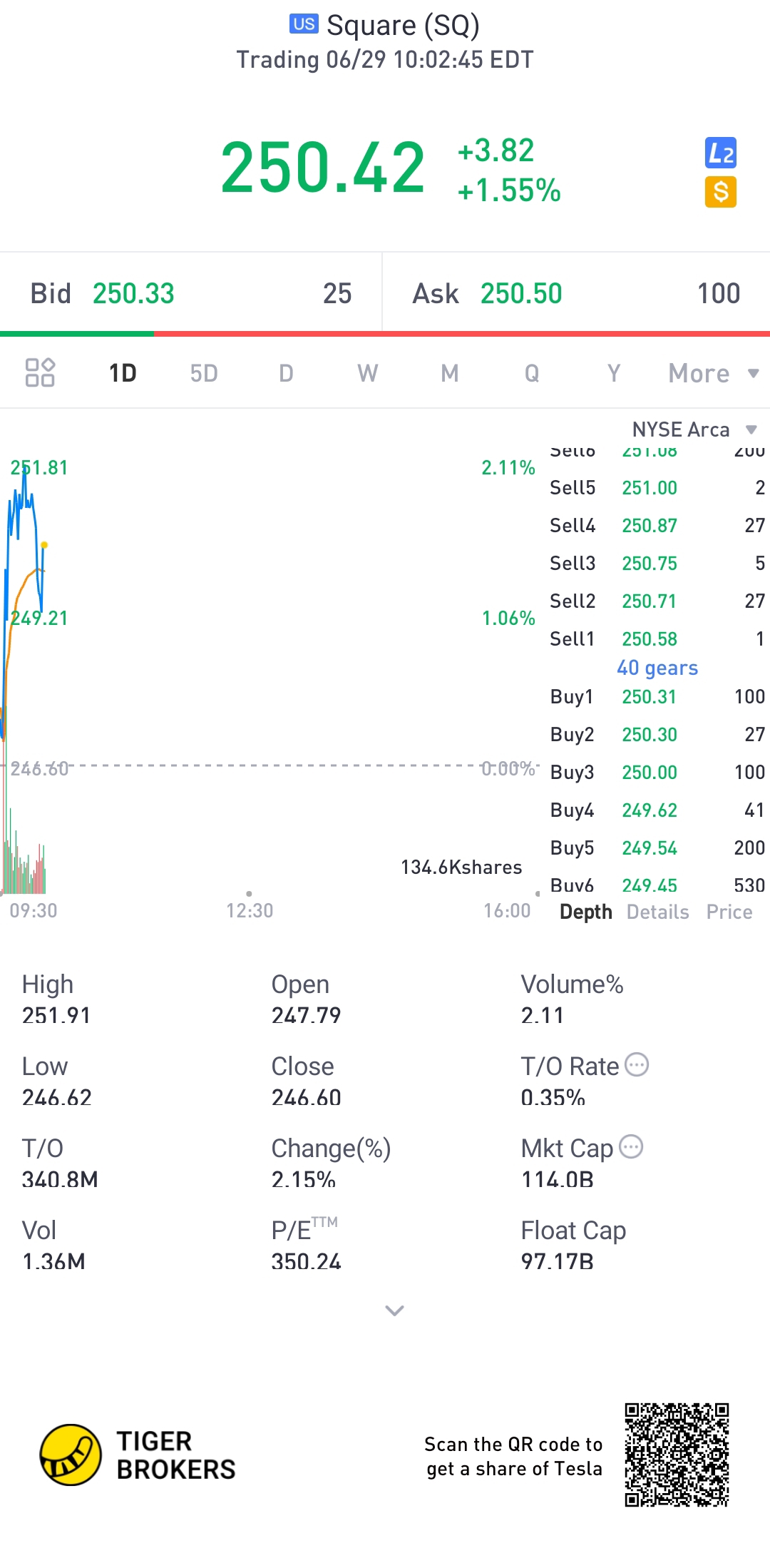770x1568 pixels.
Task: Open the More timeframes dropdown
Action: coord(714,373)
